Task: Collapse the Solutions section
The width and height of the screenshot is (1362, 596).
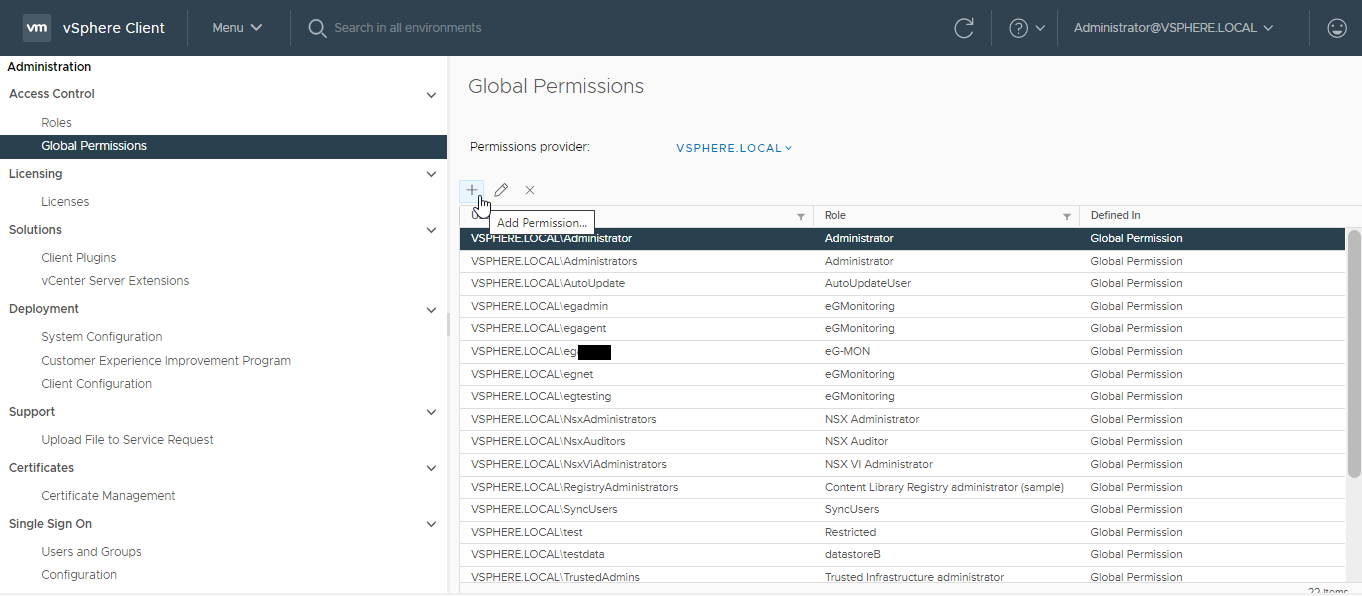Action: (431, 230)
